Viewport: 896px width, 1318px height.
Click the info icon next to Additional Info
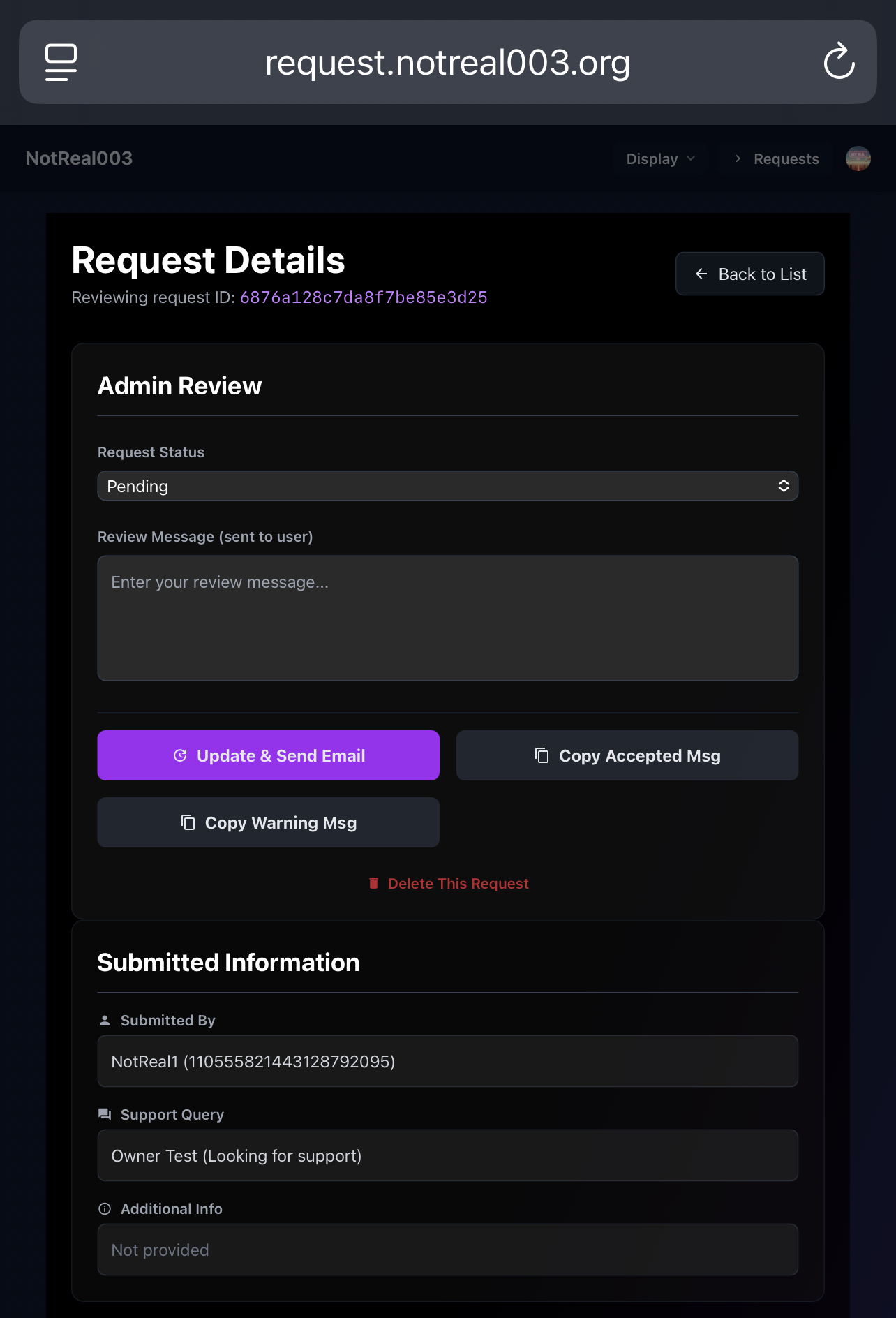105,1208
